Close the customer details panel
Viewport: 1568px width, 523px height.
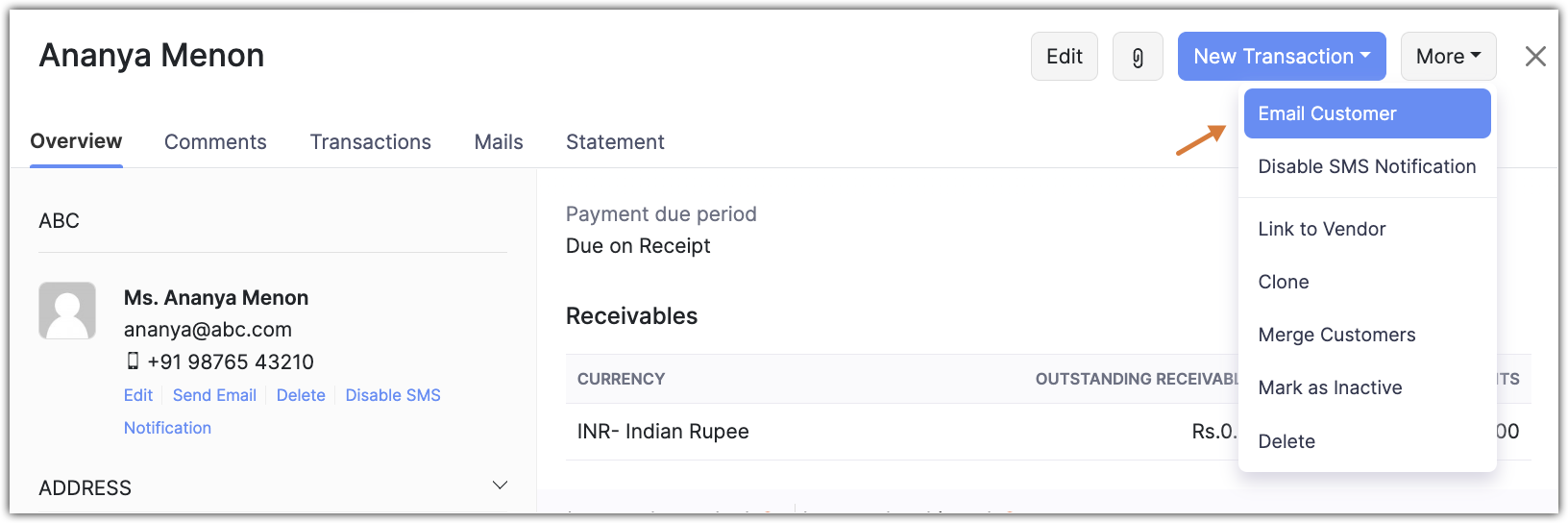[1535, 57]
